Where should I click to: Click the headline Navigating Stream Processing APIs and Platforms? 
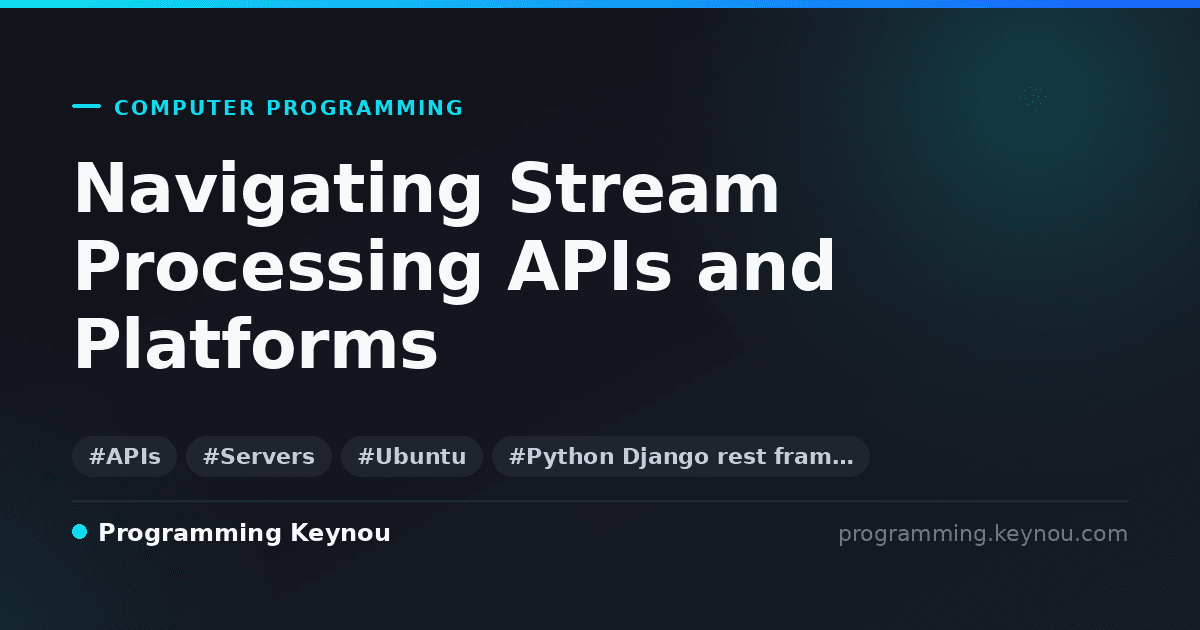click(x=455, y=267)
